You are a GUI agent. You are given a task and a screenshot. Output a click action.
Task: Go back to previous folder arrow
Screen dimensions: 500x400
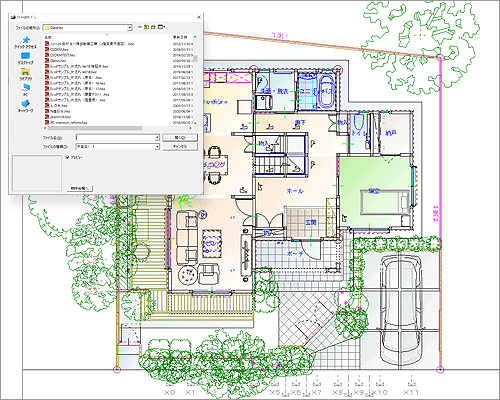(139, 27)
